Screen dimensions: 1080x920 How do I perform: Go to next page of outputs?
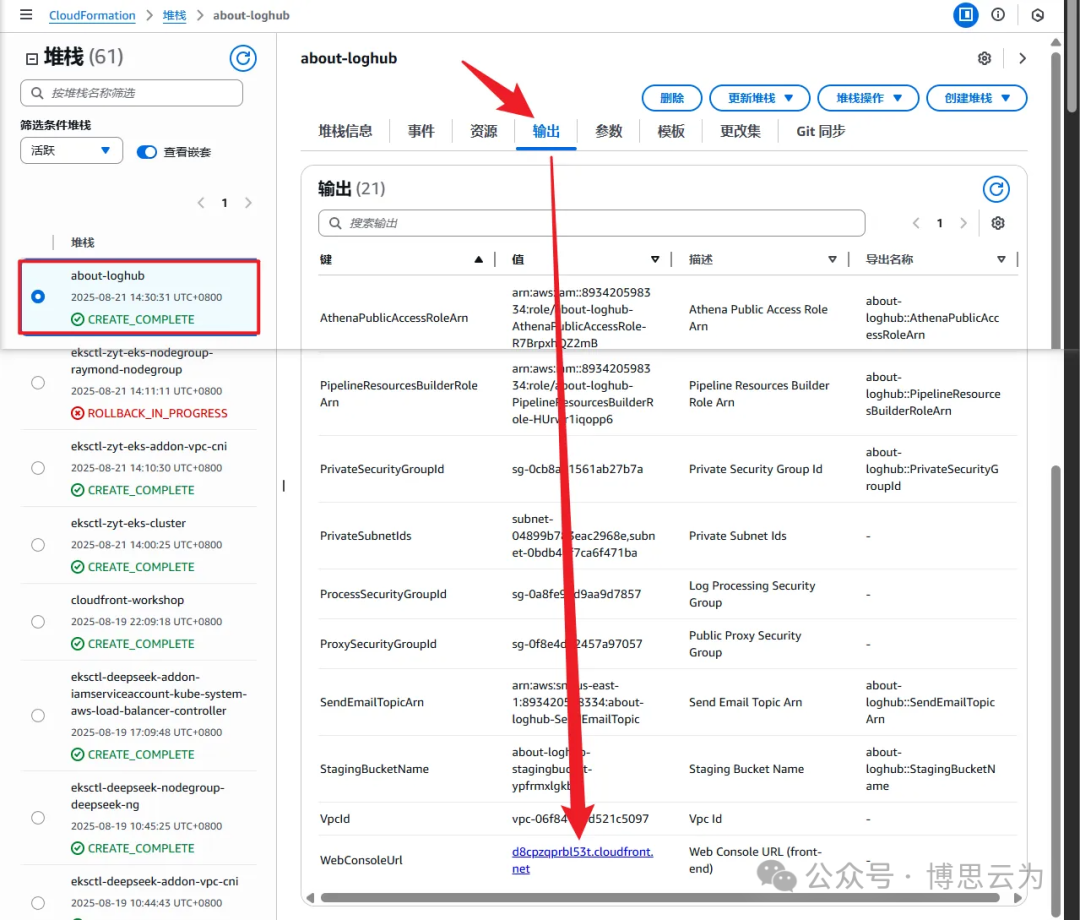click(964, 223)
